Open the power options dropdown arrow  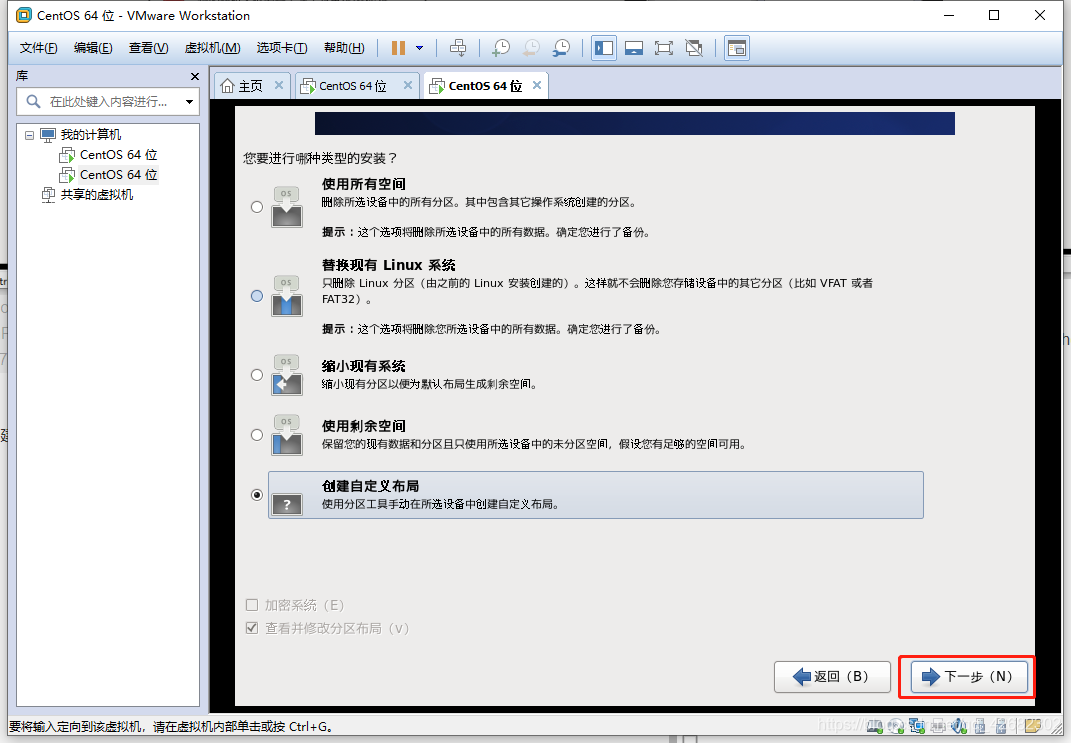coord(419,48)
